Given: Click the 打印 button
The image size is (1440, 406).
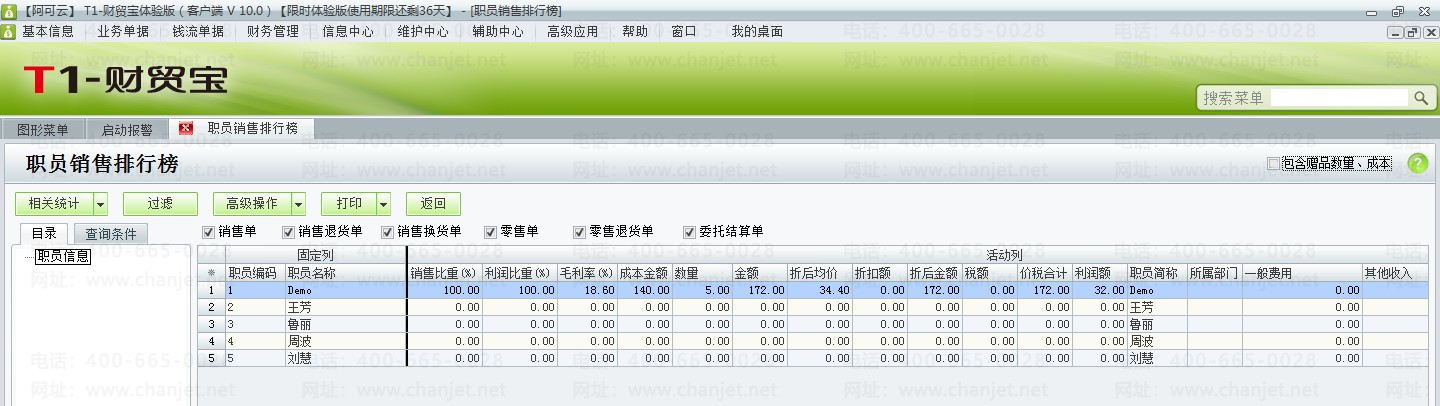Looking at the screenshot, I should 349,204.
